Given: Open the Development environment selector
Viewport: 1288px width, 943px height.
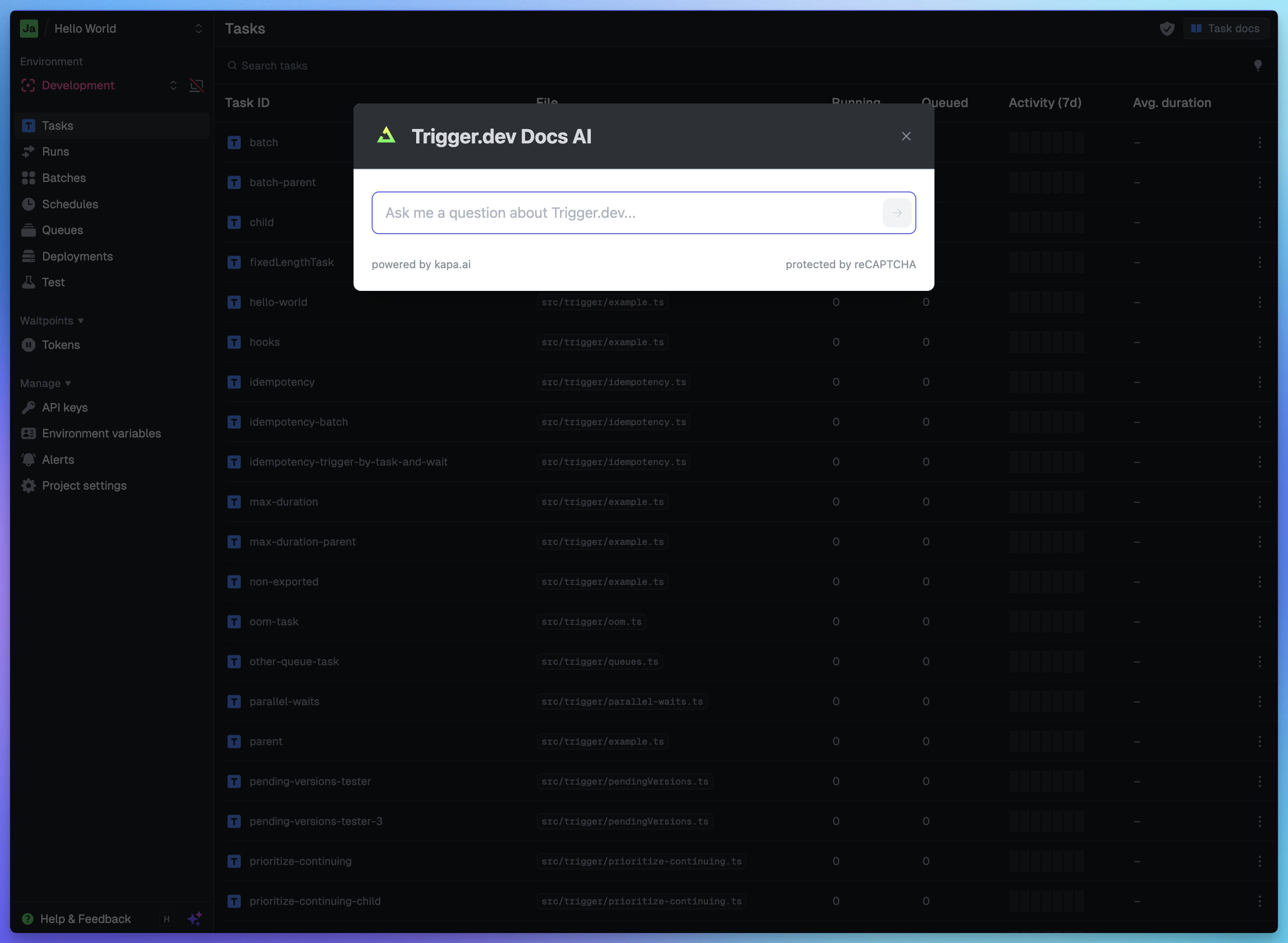Looking at the screenshot, I should (99, 86).
